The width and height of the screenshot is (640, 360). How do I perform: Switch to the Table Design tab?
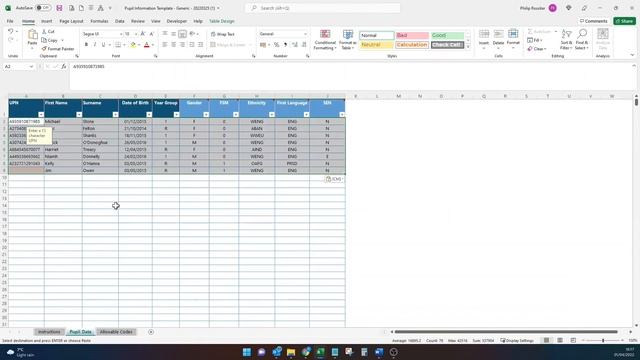coord(222,21)
